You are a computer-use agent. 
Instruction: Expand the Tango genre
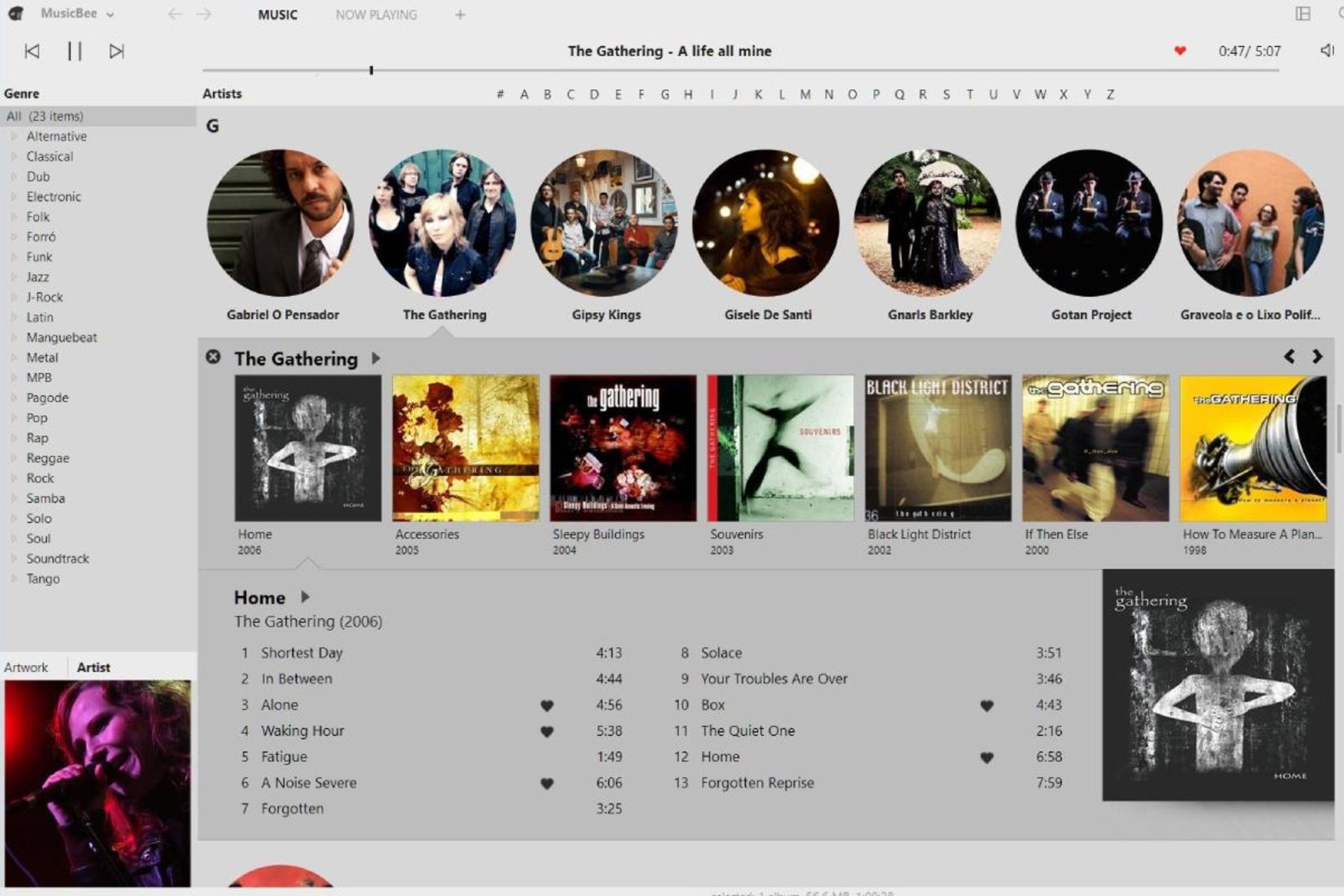tap(13, 579)
